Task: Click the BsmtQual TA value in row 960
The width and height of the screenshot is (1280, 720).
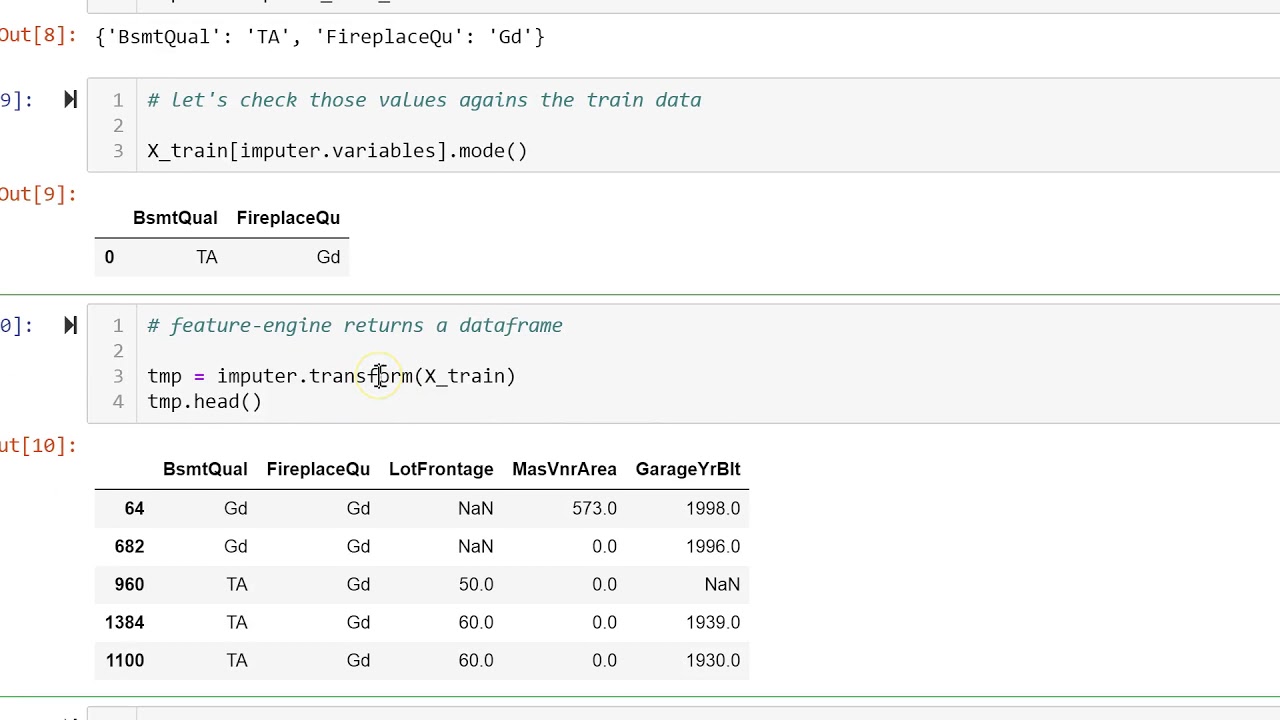Action: tap(237, 584)
